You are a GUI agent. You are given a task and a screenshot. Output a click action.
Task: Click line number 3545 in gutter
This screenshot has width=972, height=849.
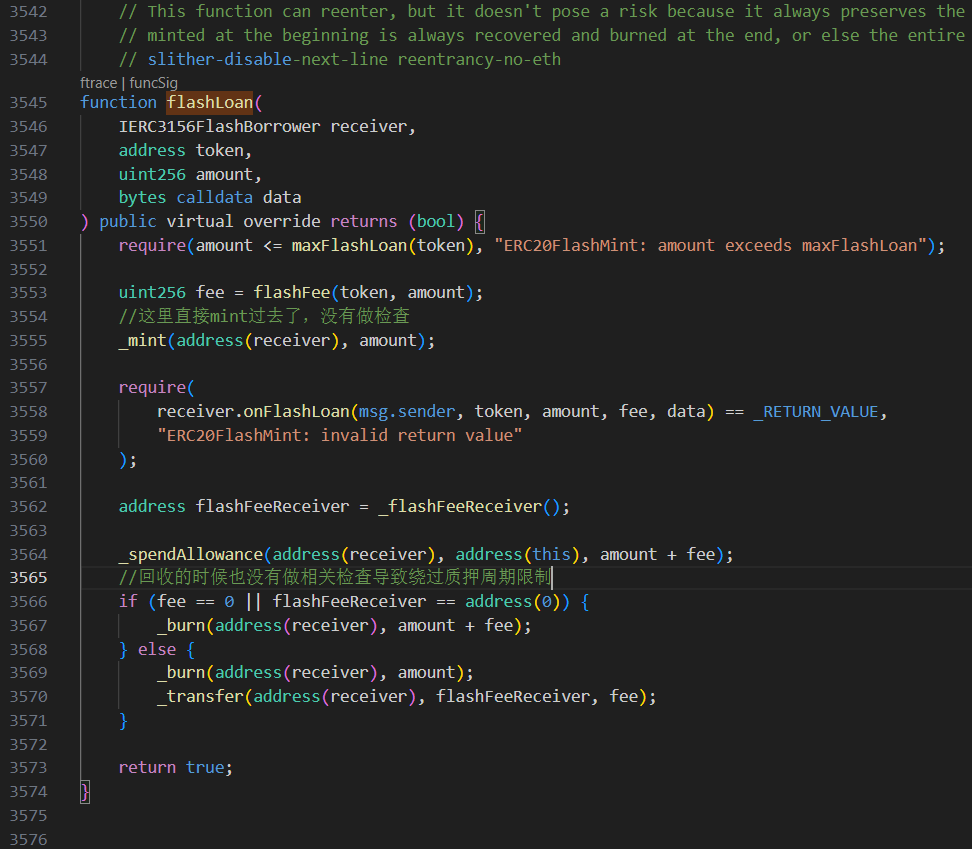point(29,103)
